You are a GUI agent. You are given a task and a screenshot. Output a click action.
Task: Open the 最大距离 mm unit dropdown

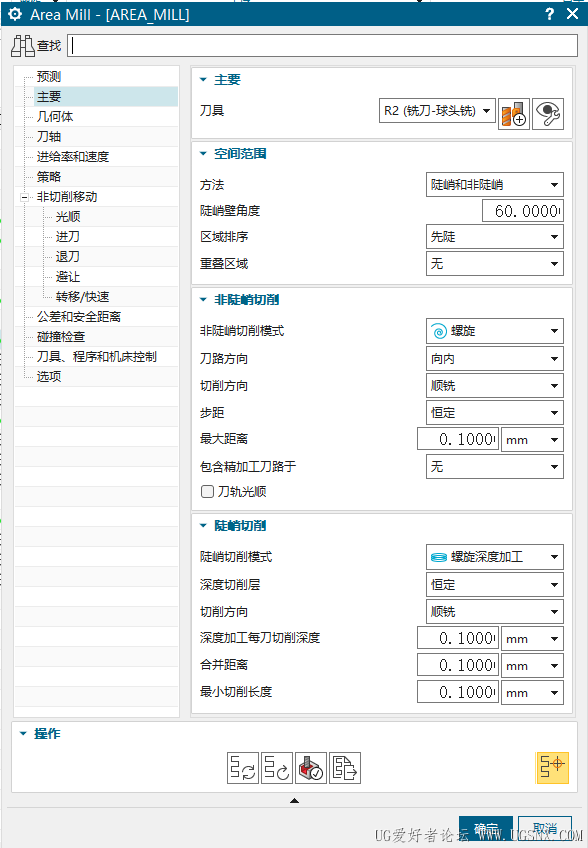point(532,440)
